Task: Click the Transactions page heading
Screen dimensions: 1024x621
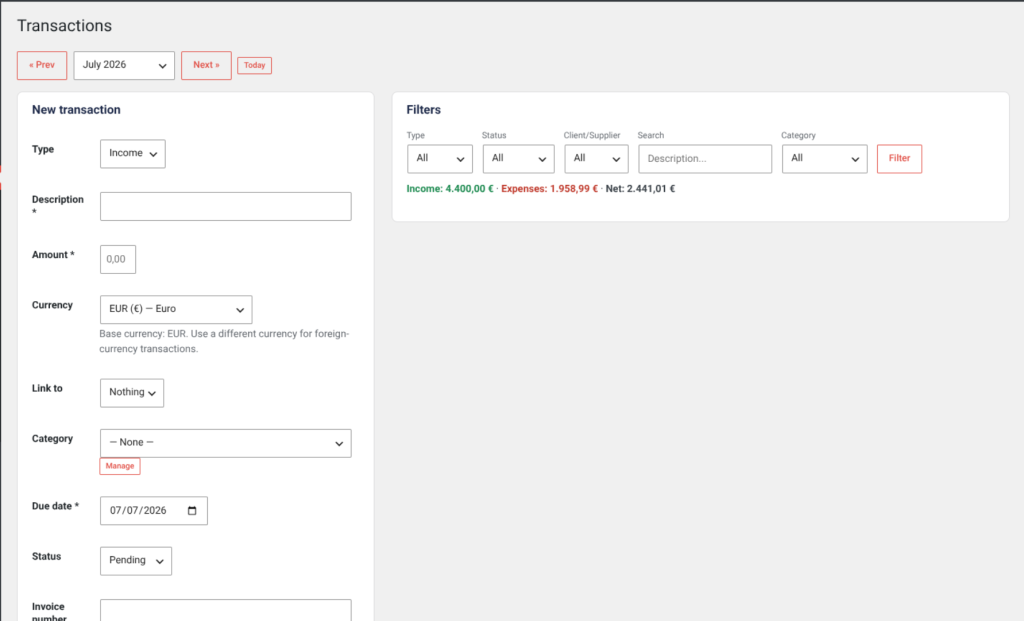Action: (x=64, y=25)
